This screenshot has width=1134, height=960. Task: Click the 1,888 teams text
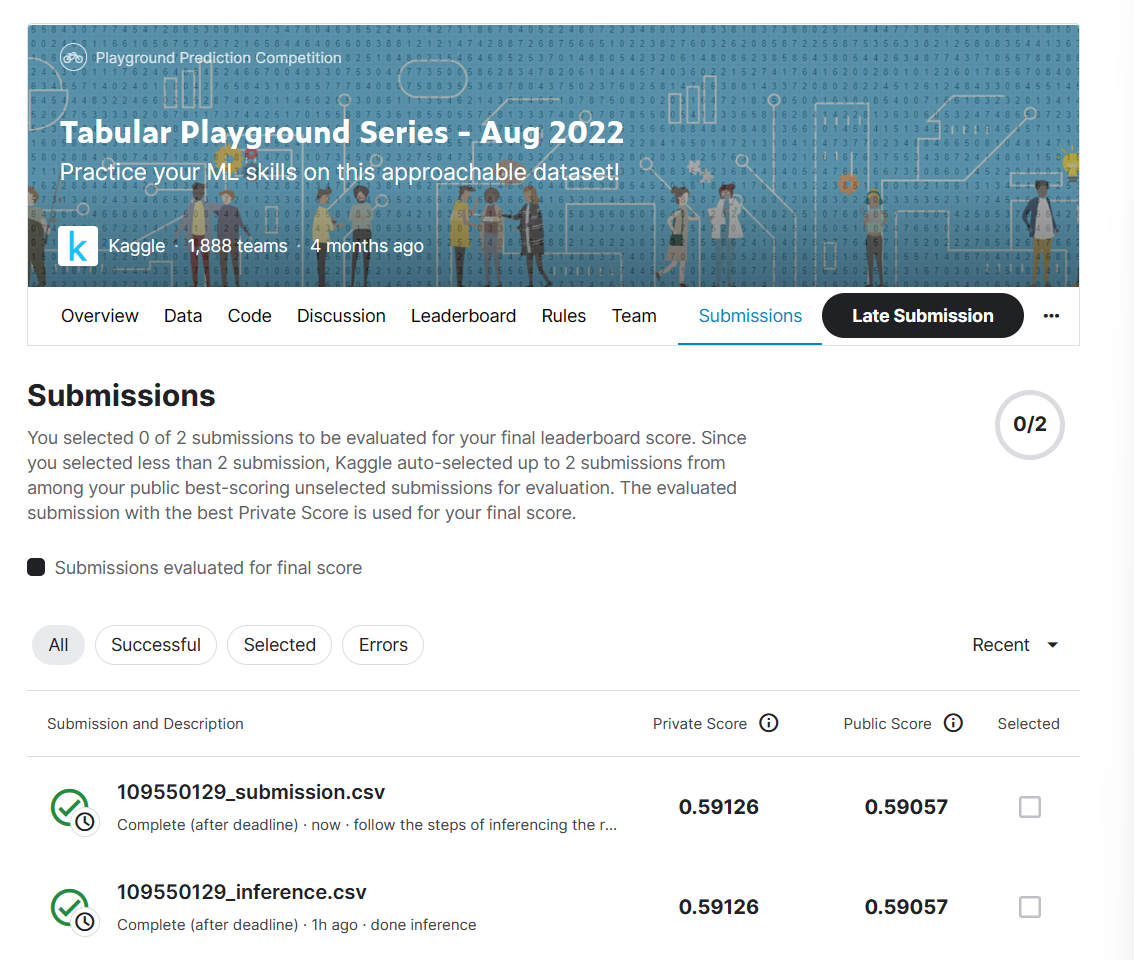[238, 246]
